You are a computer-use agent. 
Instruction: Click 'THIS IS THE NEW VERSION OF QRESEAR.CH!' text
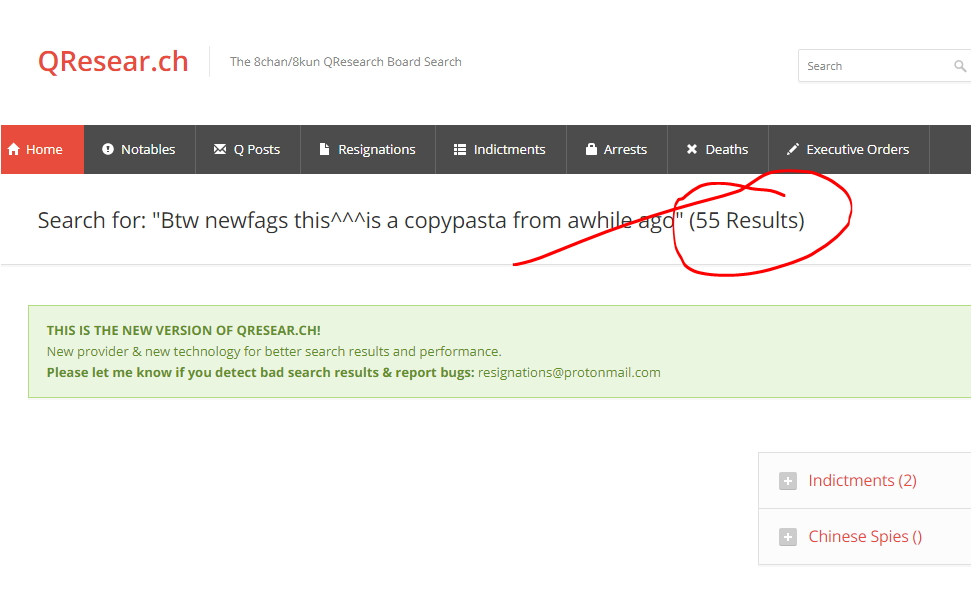[x=183, y=331]
